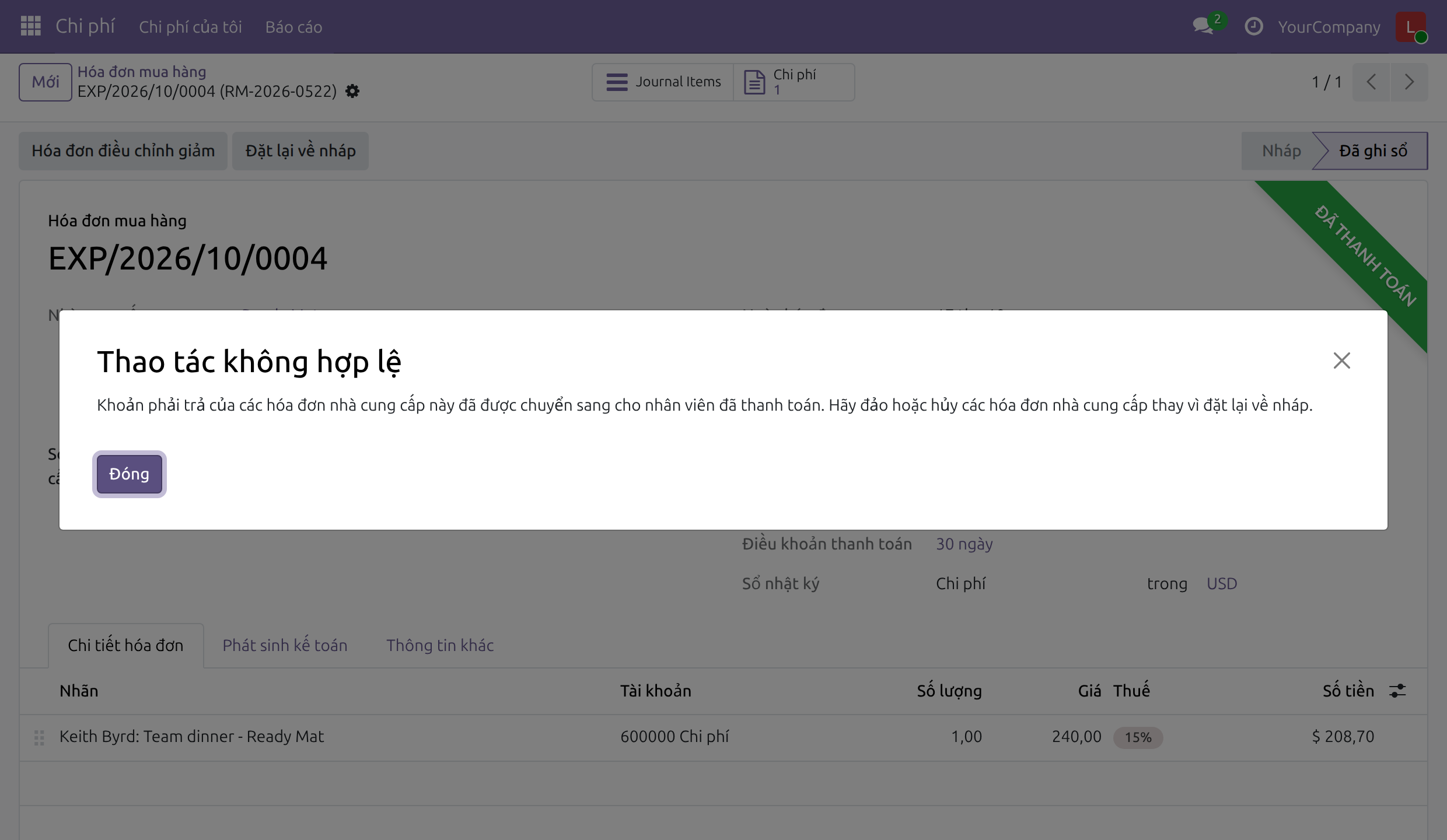Go to next record arrow

pyautogui.click(x=1409, y=82)
